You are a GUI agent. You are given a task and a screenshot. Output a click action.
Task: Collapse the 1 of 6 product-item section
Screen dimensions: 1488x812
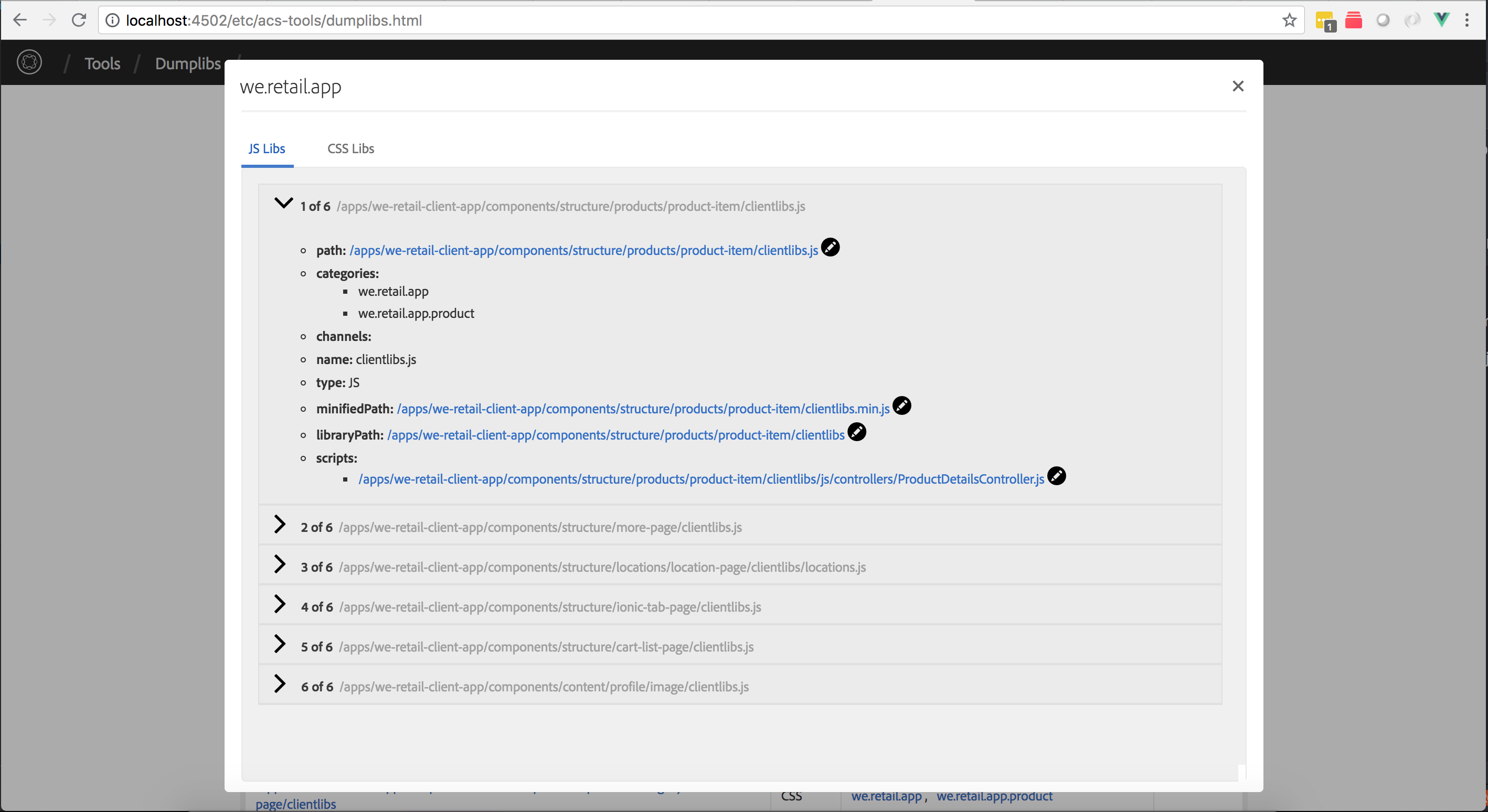(283, 204)
